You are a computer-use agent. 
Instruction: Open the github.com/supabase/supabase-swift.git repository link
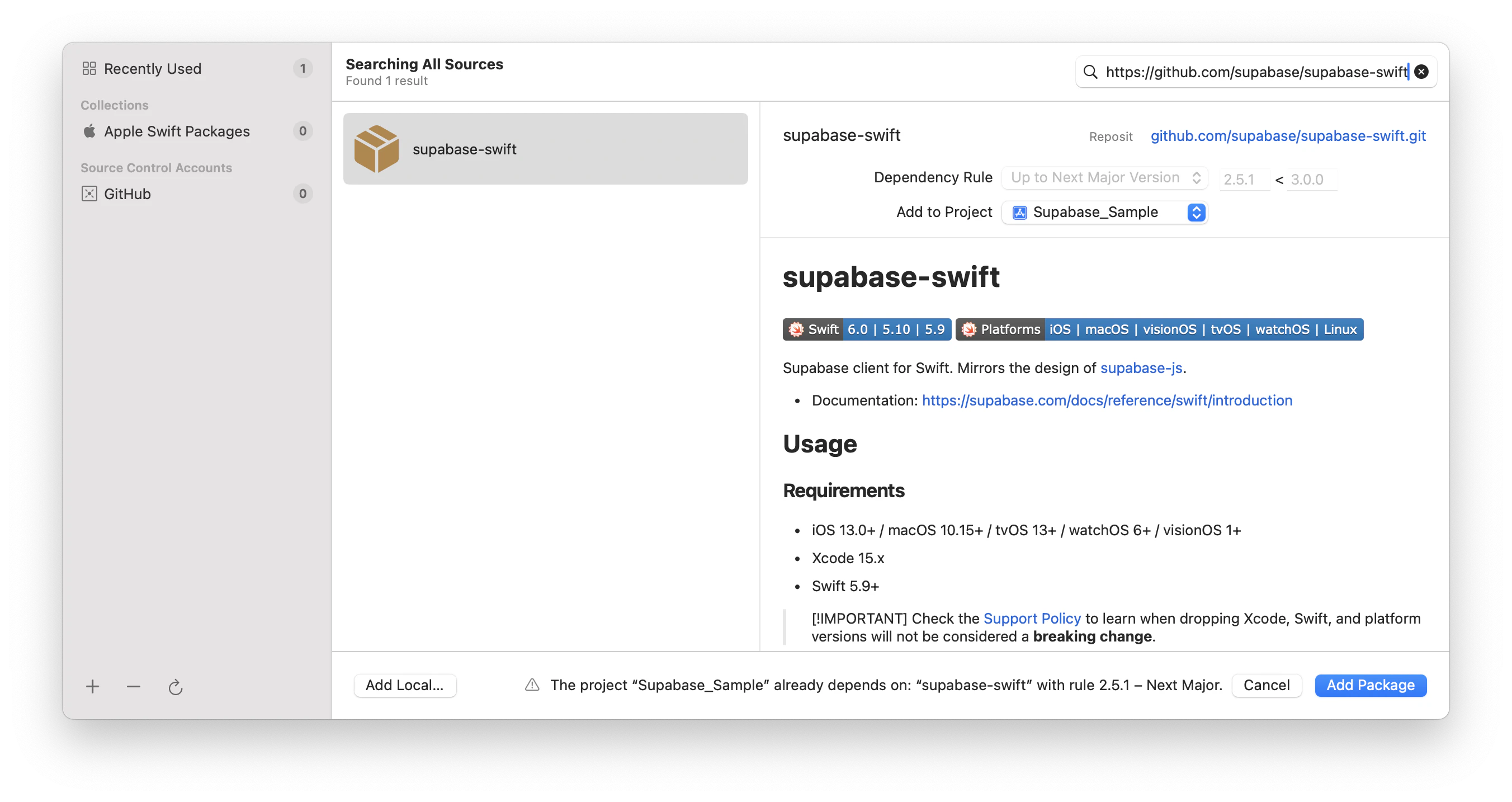[x=1288, y=135]
